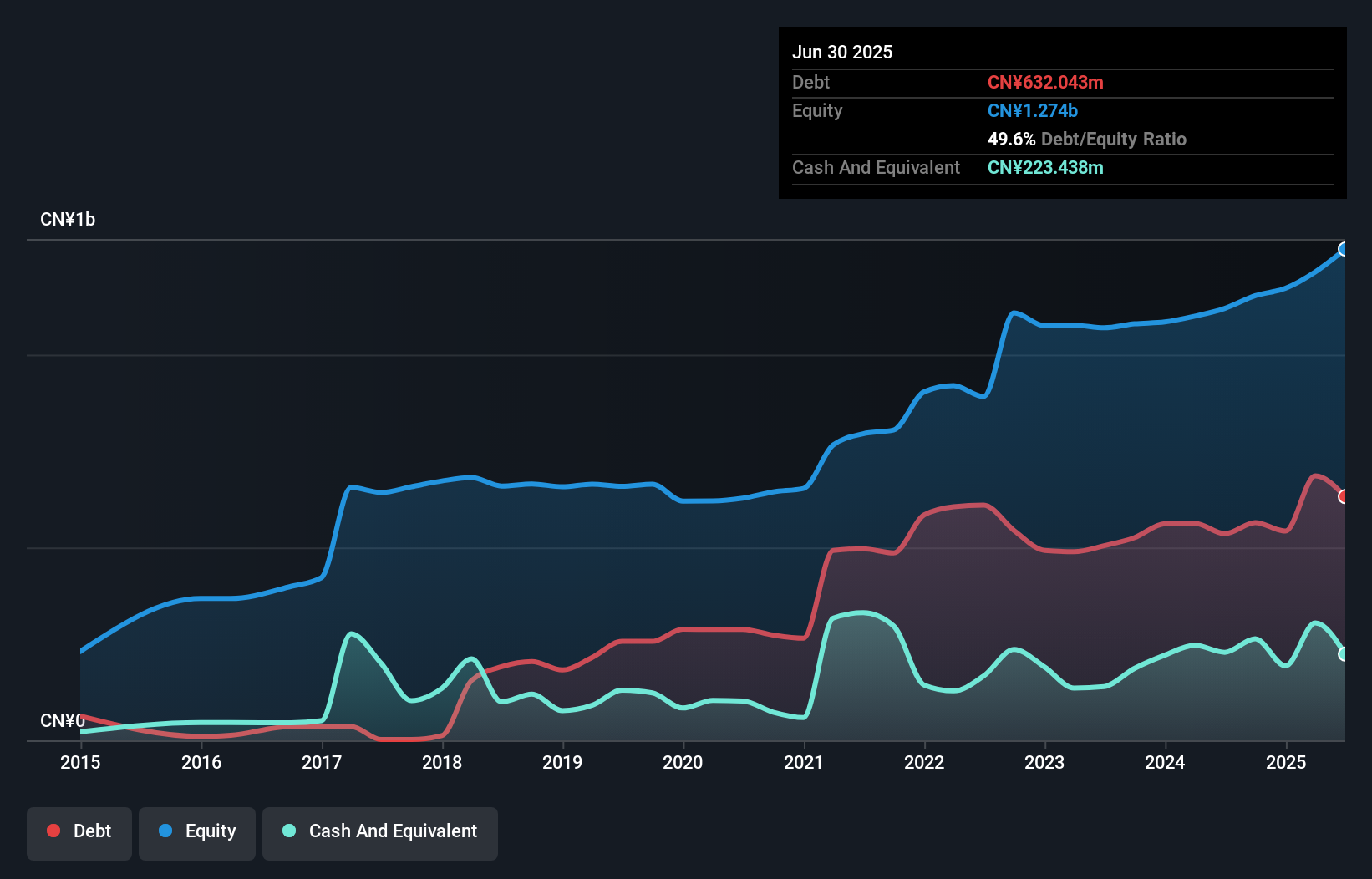Toggle the Cash And Equivalent legend button

coord(380,832)
